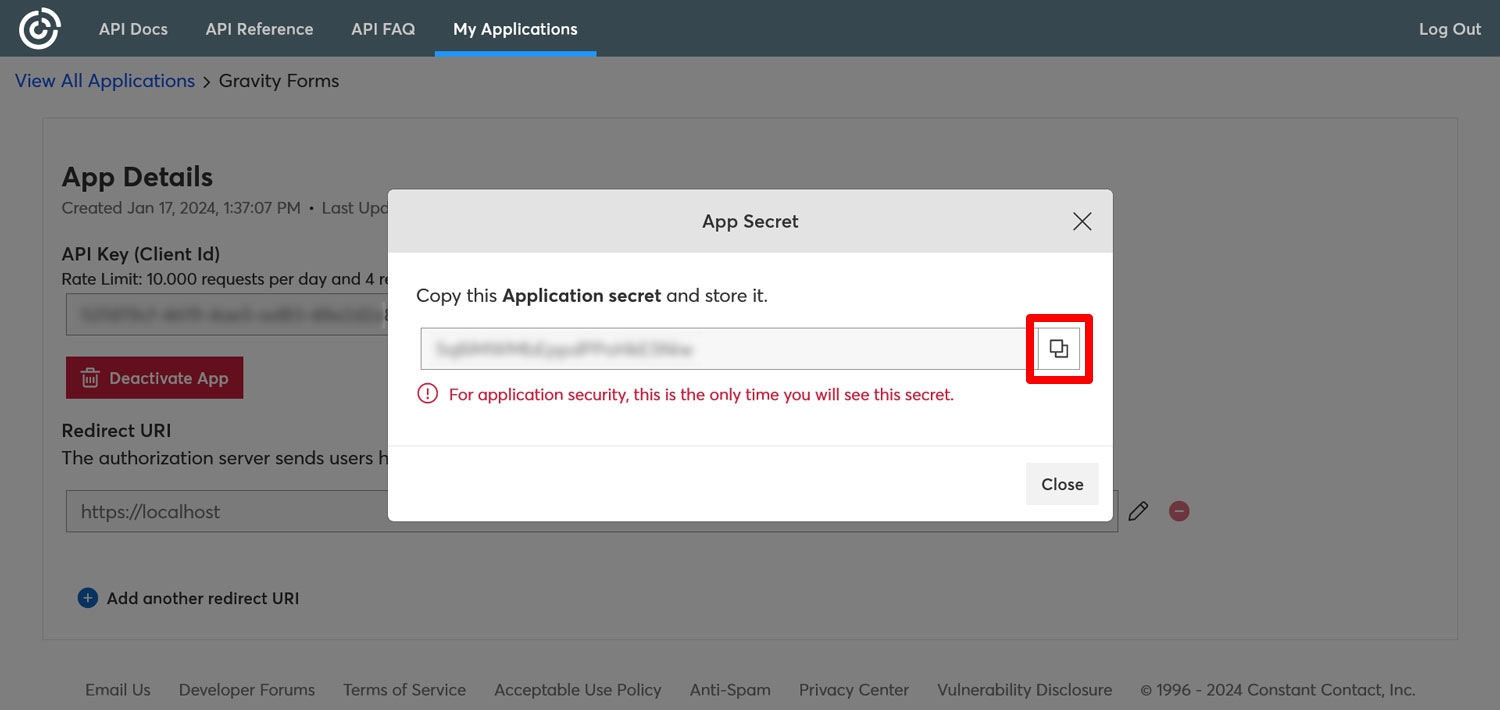Open the API Reference page
The image size is (1500, 710).
click(x=259, y=29)
